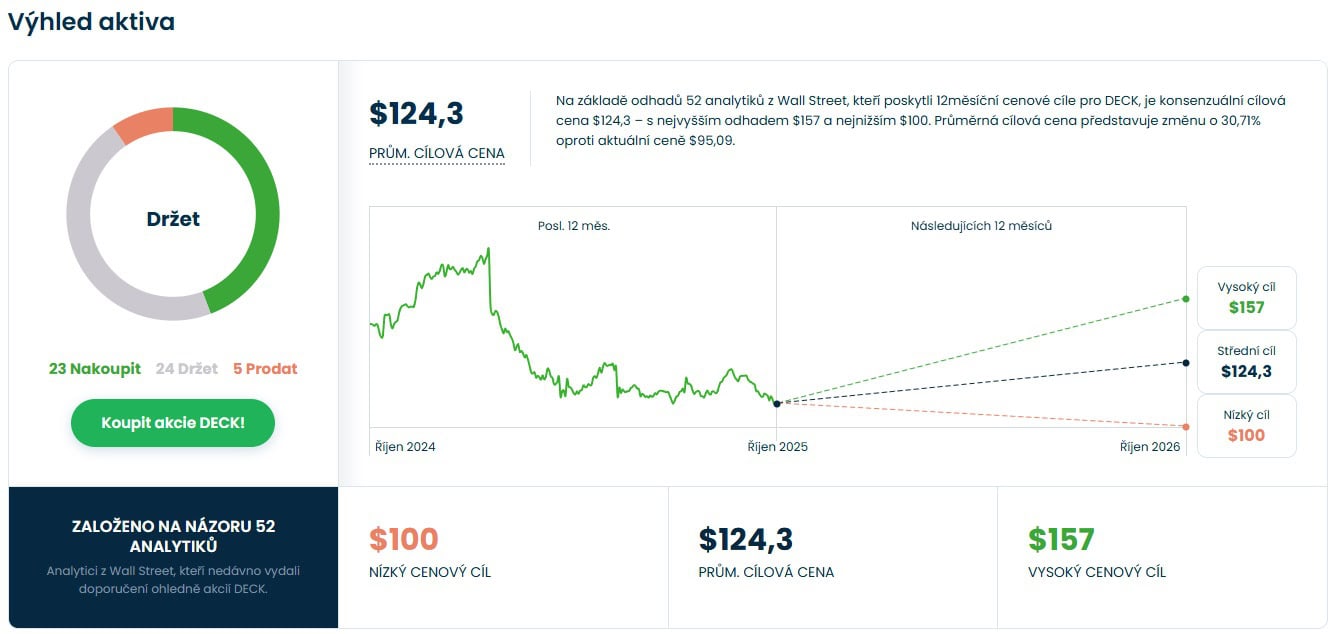This screenshot has height=634, width=1332.
Task: Click the Vysoký cíl $157 box
Action: coord(1246,297)
